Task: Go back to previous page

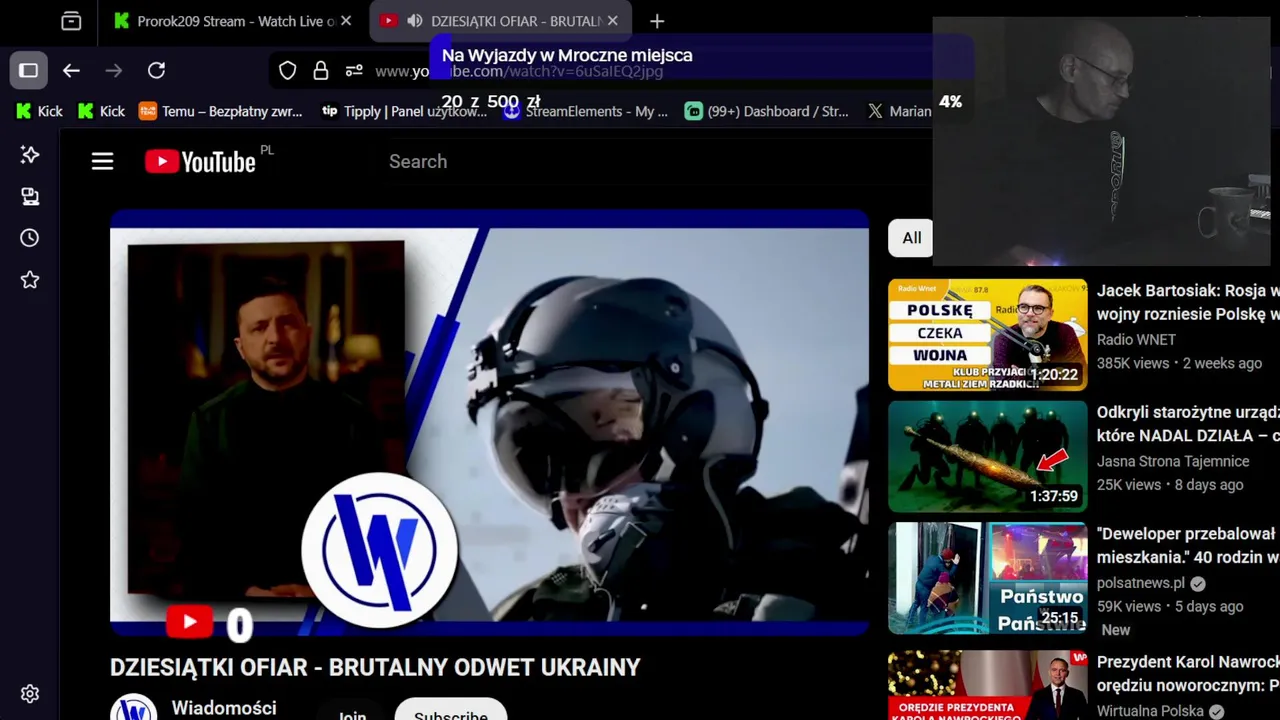Action: click(71, 70)
